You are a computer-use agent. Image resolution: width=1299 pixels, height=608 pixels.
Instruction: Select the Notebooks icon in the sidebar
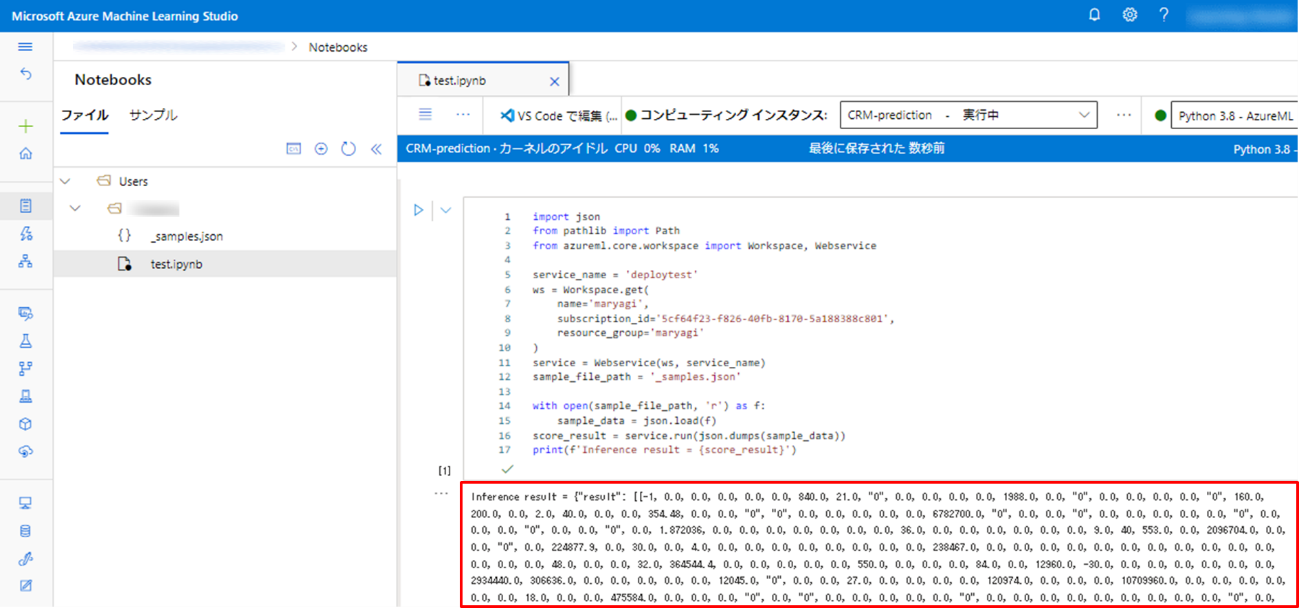pos(25,206)
